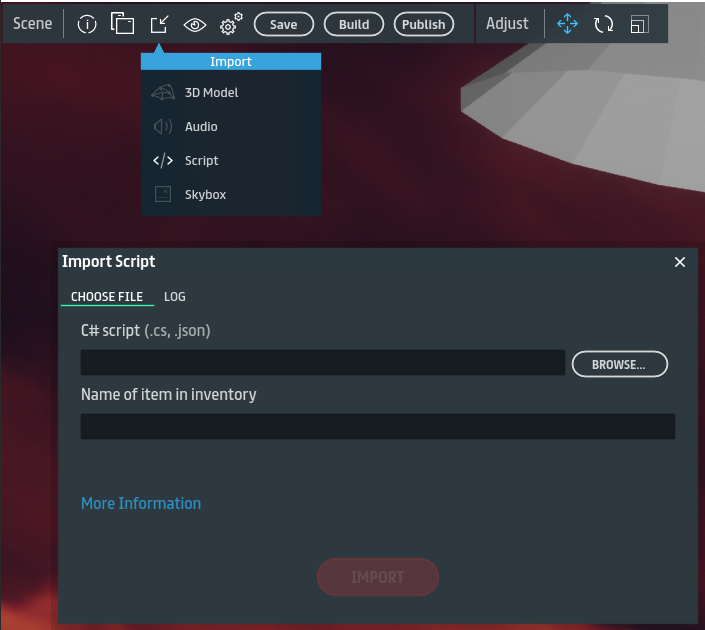Select the Move tool in Adjust

(567, 23)
